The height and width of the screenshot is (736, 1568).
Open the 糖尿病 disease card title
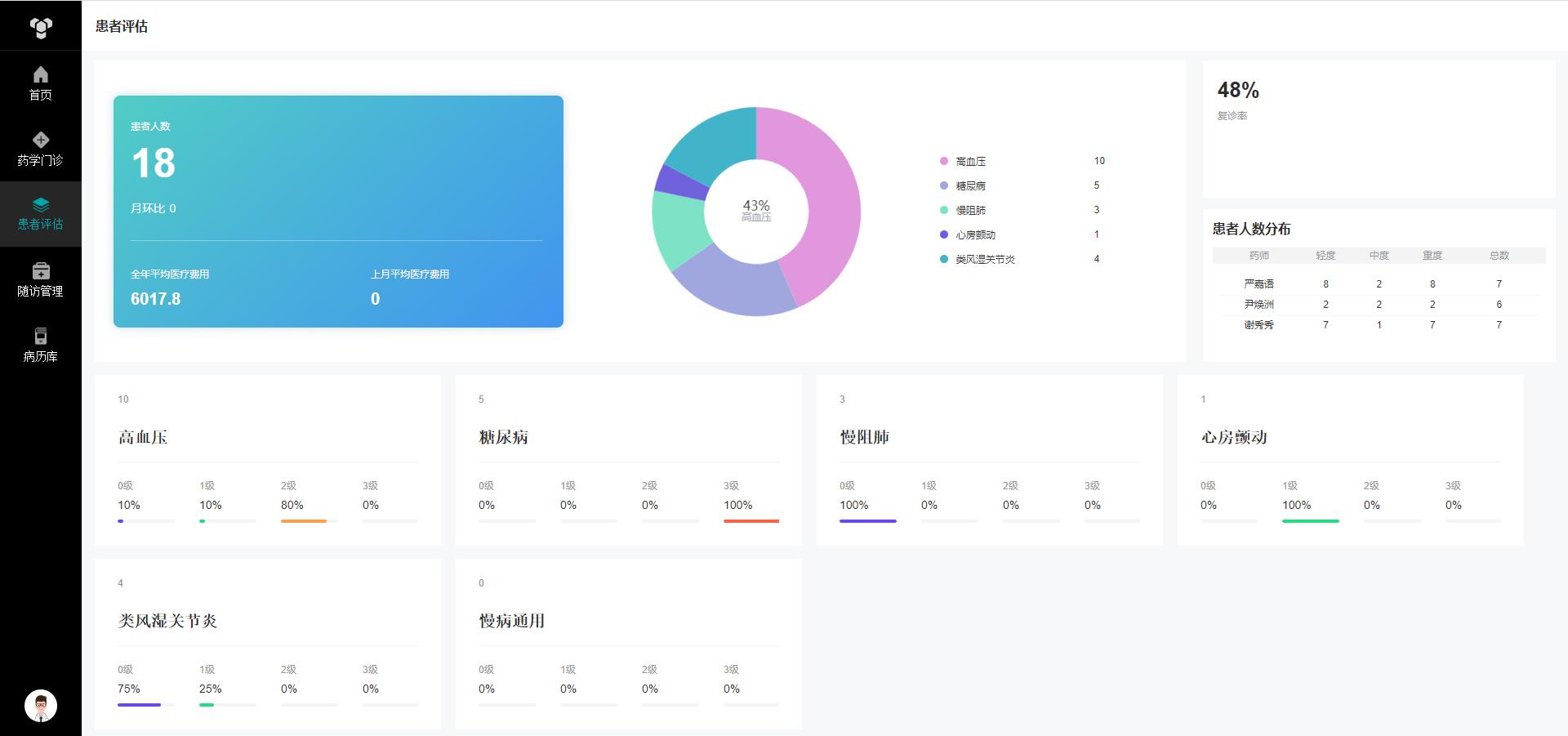tap(503, 438)
